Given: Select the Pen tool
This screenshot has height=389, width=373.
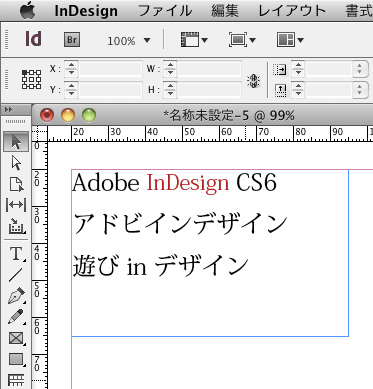Looking at the screenshot, I should (x=16, y=296).
